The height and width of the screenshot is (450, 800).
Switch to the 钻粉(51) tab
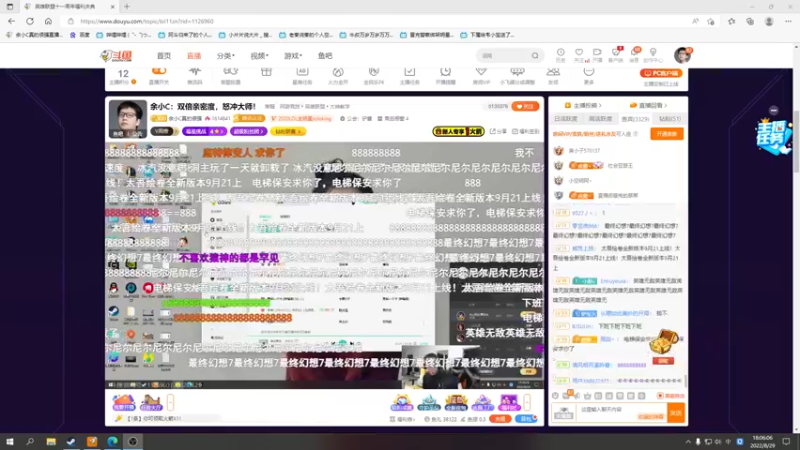click(x=669, y=118)
